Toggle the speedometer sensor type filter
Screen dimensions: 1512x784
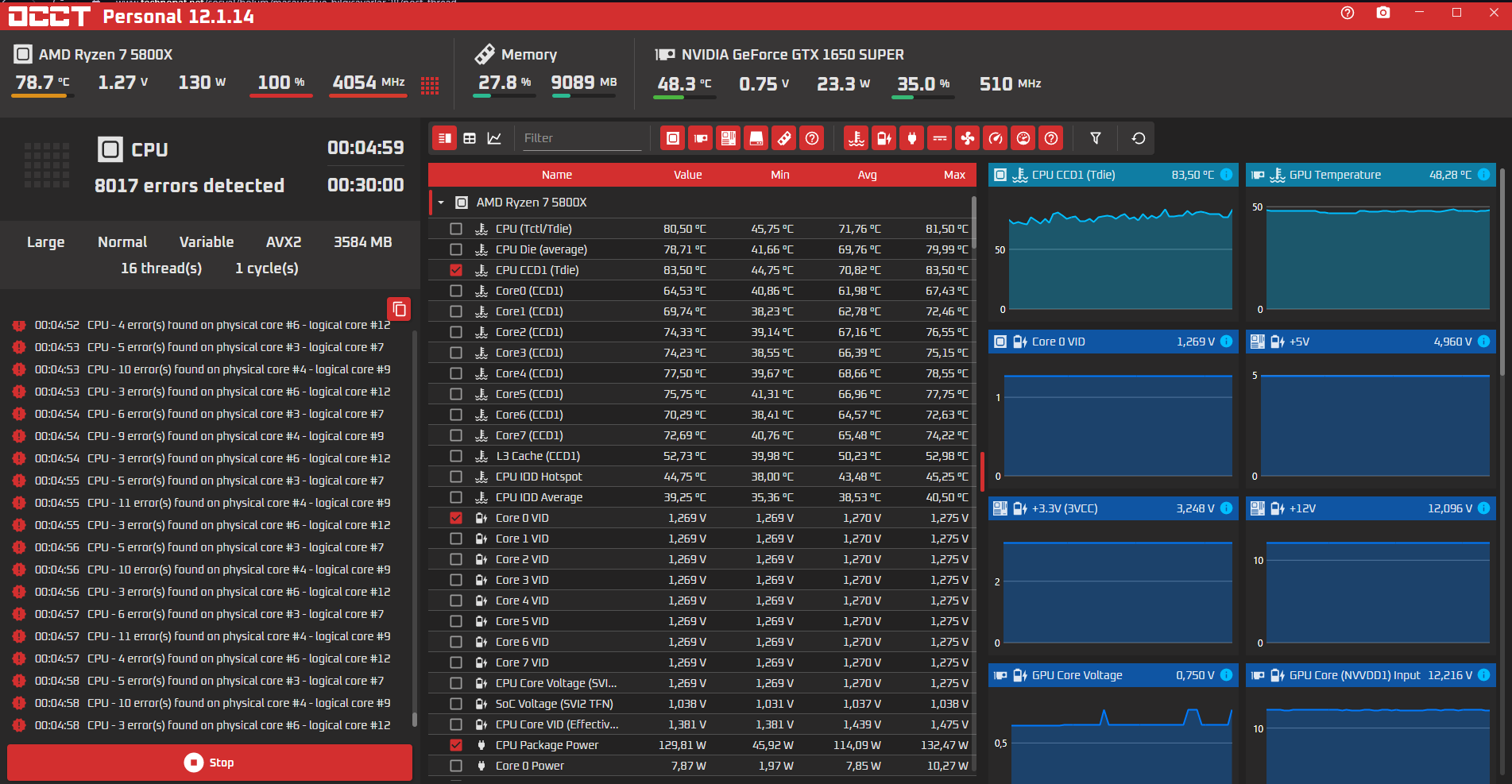(996, 138)
